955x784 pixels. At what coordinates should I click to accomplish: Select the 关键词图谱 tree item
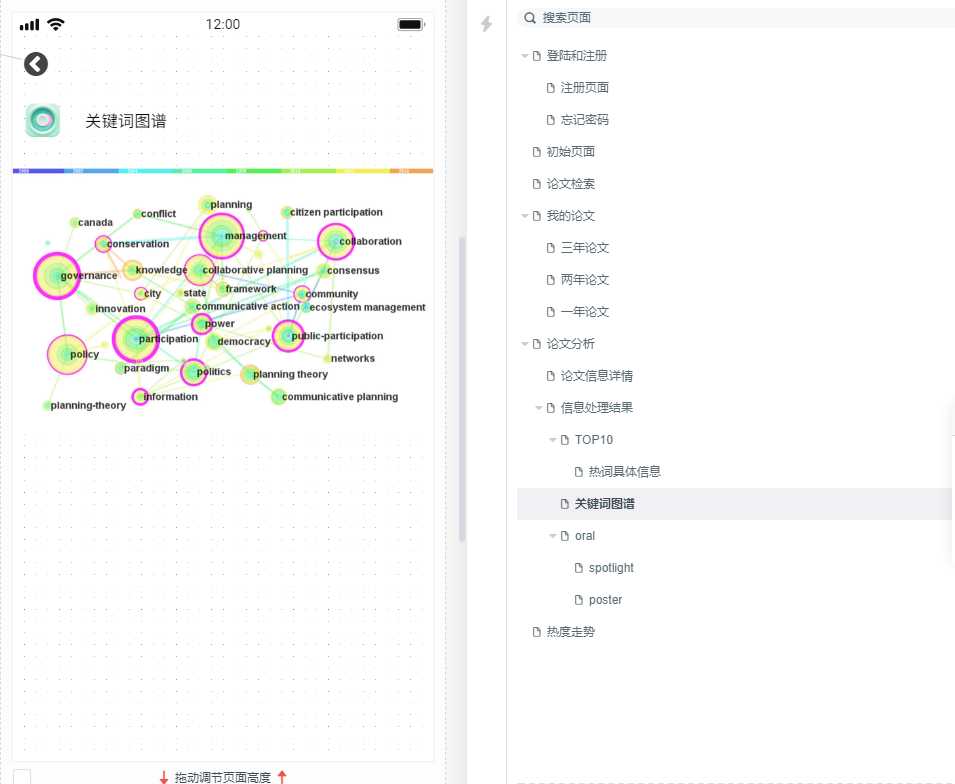[734, 504]
